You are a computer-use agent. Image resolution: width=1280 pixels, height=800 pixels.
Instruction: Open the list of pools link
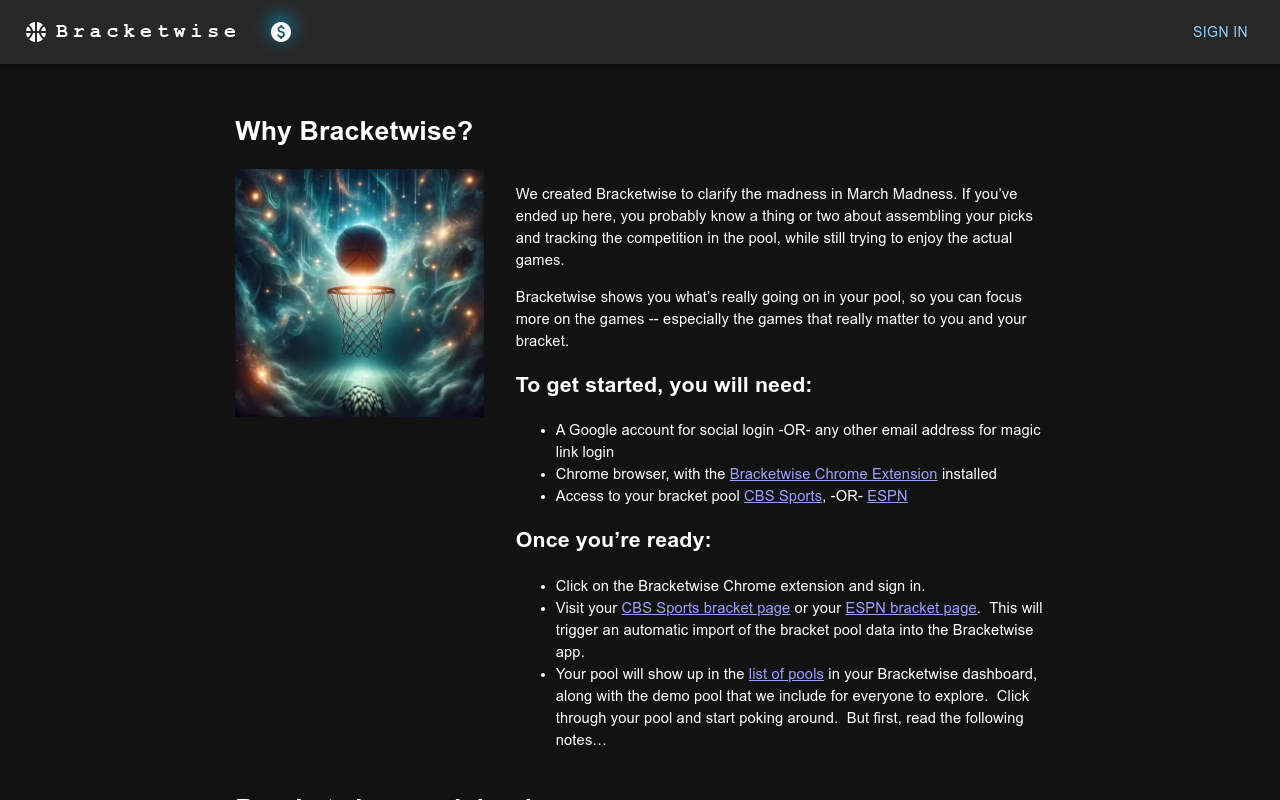click(x=786, y=674)
